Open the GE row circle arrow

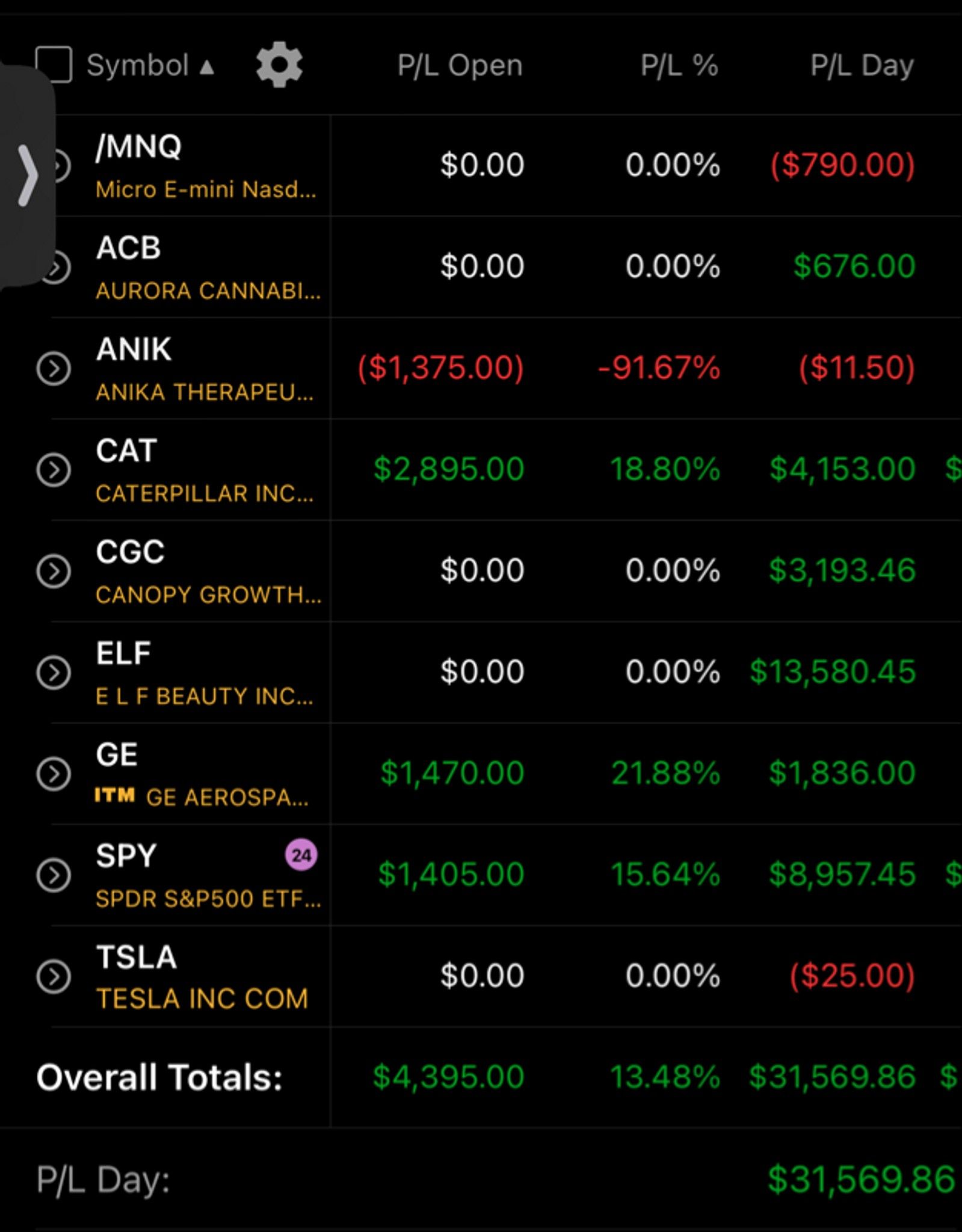(x=54, y=774)
